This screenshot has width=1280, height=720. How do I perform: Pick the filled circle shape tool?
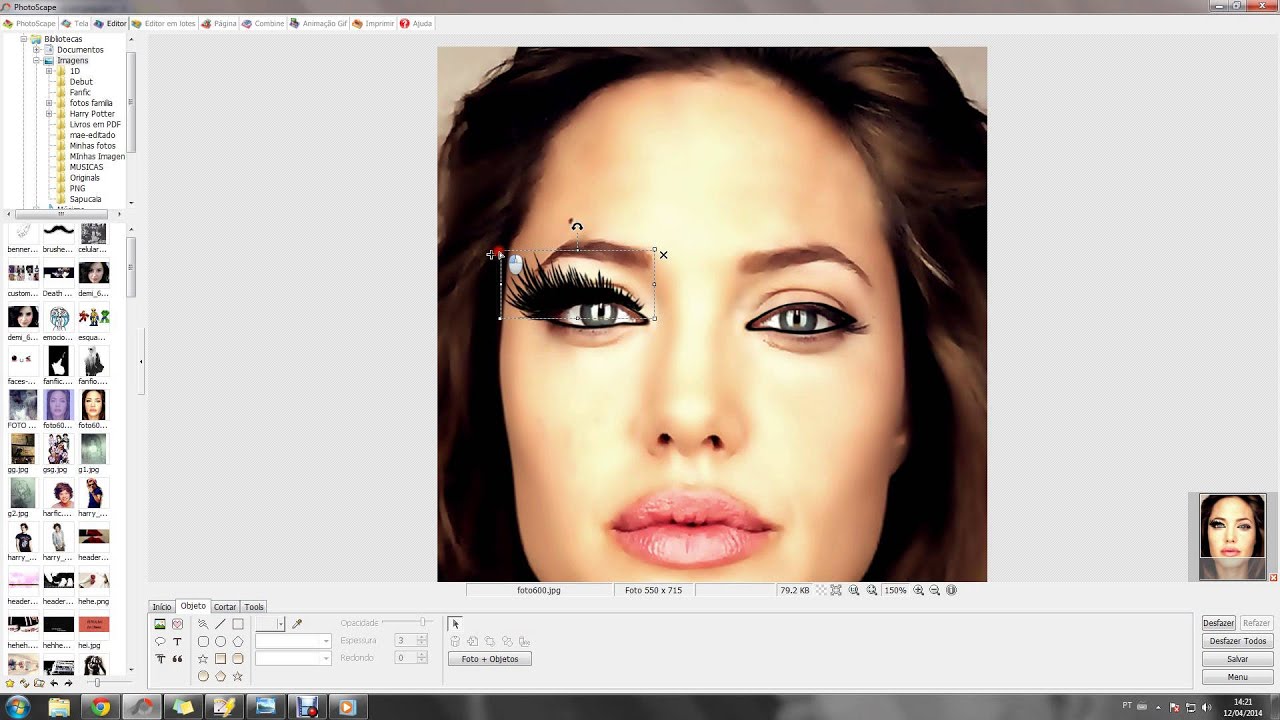203,676
